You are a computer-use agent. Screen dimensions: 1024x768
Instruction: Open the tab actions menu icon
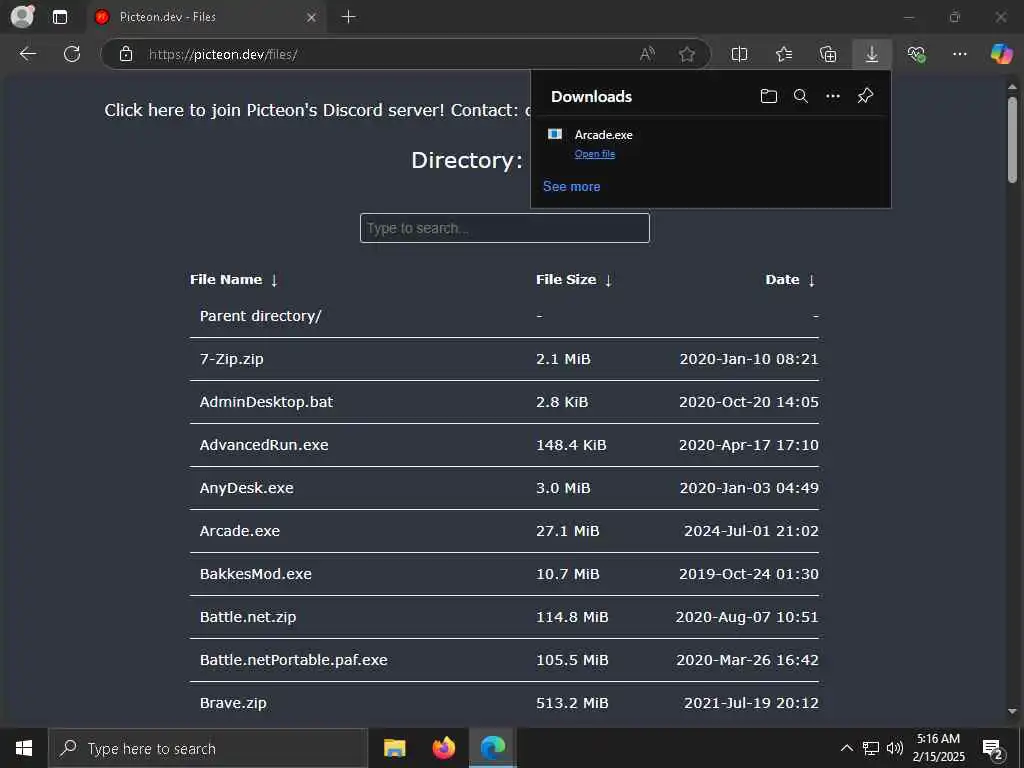(59, 17)
